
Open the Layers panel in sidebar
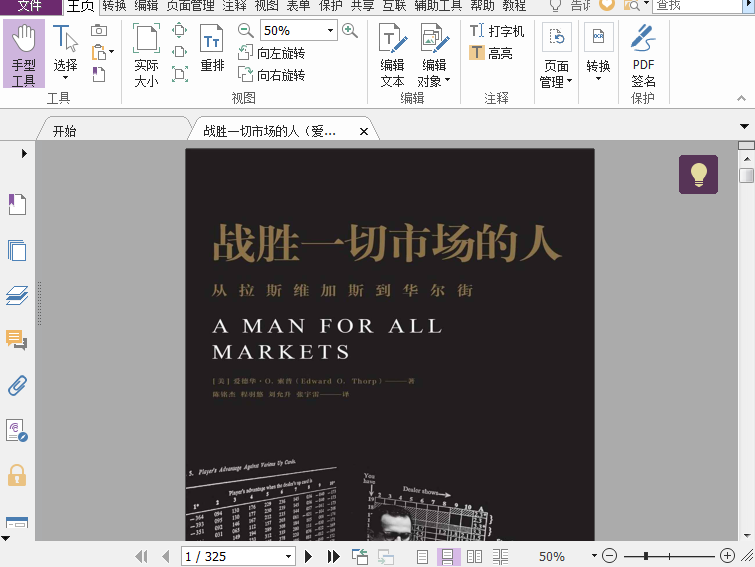[17, 295]
